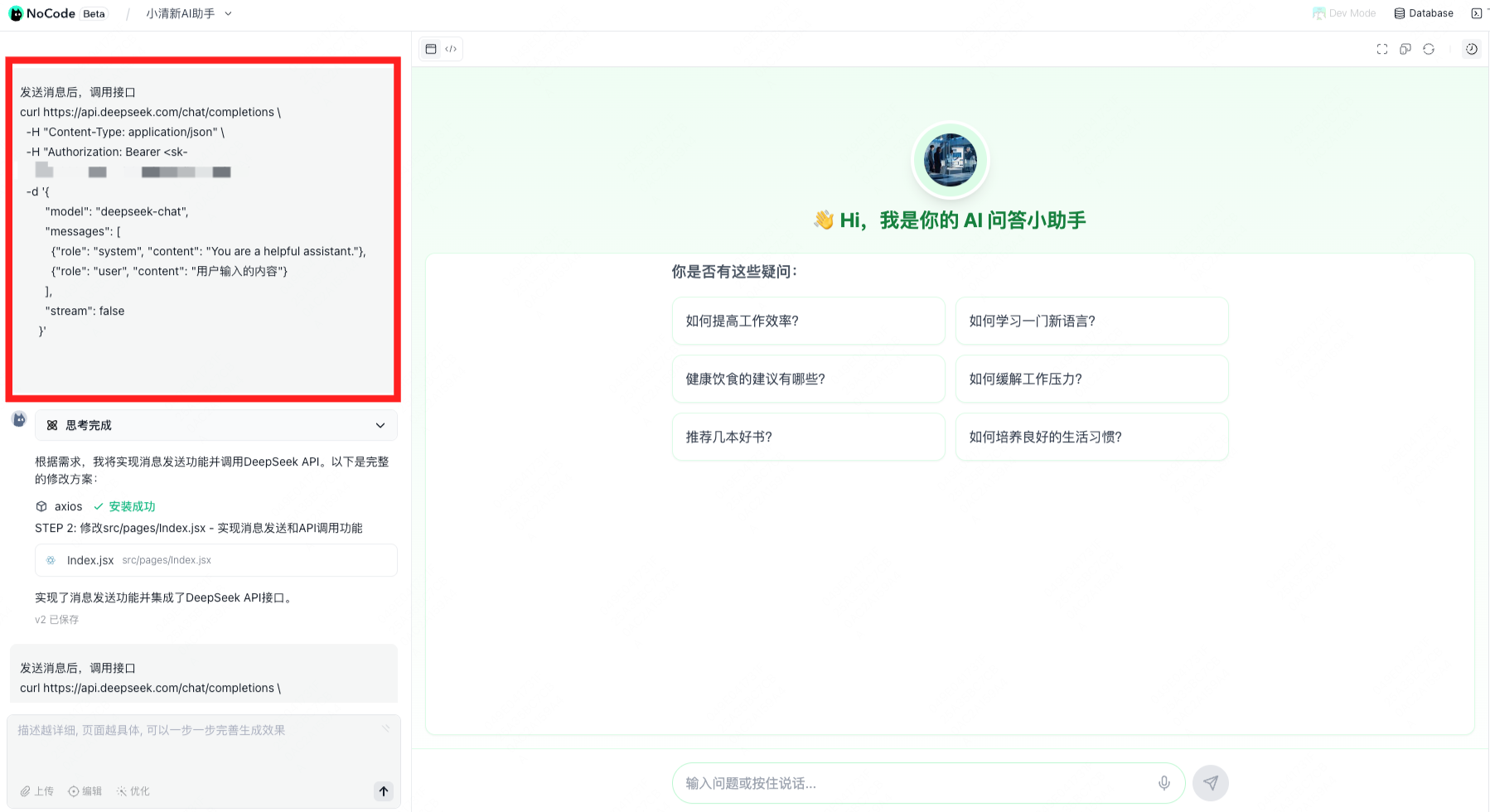The height and width of the screenshot is (812, 1490).
Task: Switch to the Code view icon
Action: tap(451, 49)
